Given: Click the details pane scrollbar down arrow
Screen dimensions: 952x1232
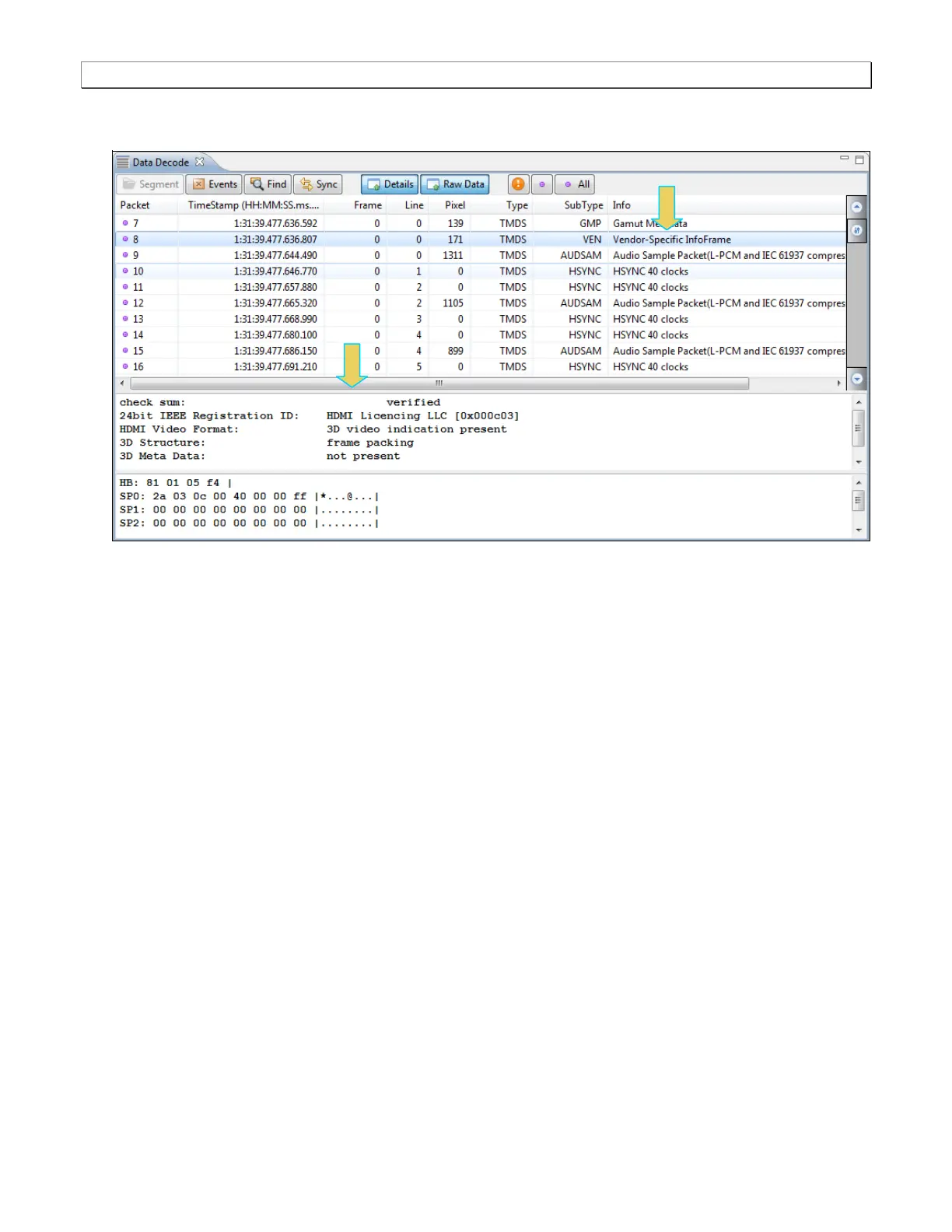Looking at the screenshot, I should point(859,462).
